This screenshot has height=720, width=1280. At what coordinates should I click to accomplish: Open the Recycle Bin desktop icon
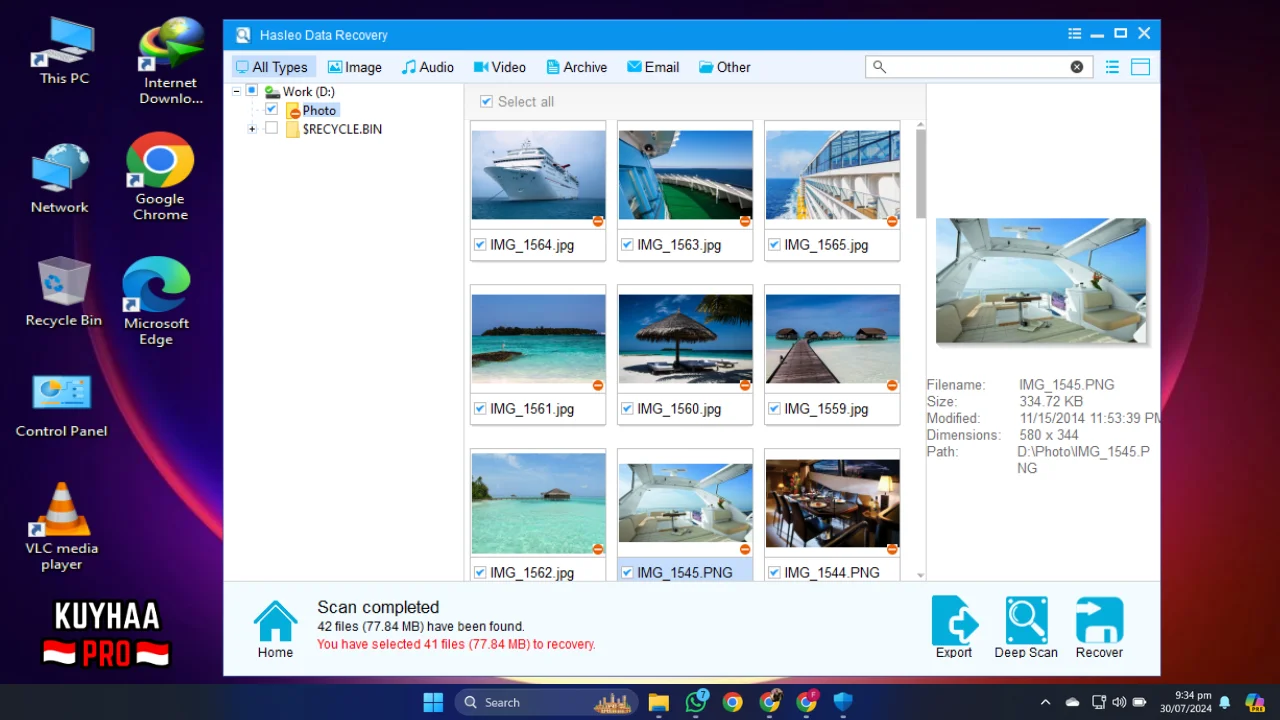click(64, 292)
